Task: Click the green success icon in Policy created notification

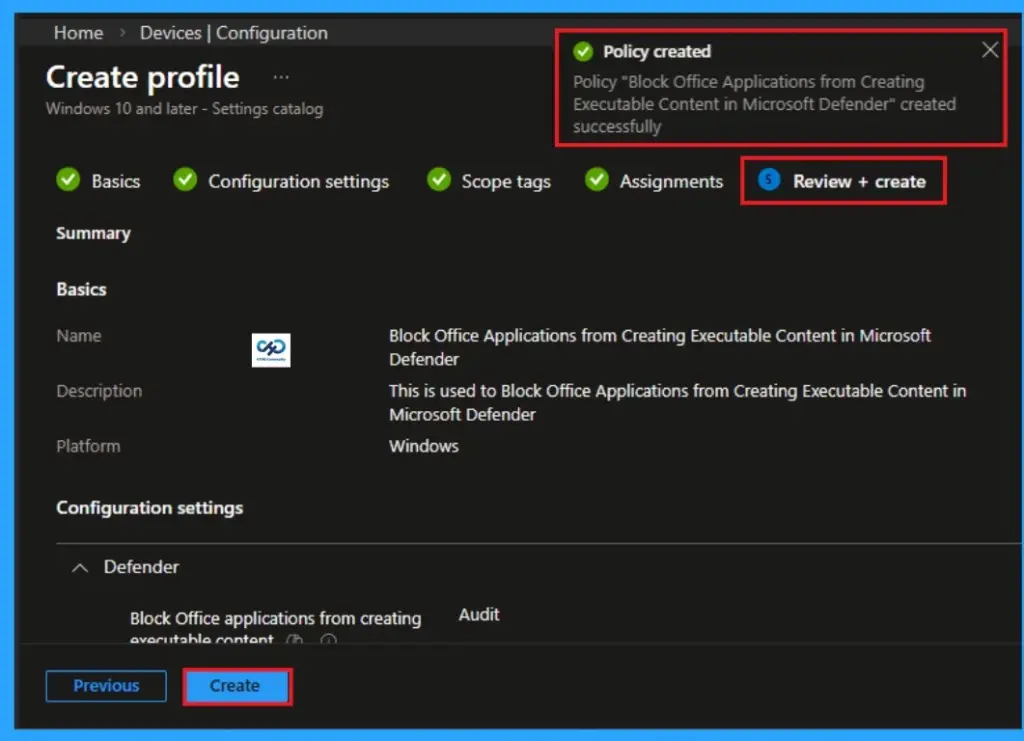Action: coord(583,51)
